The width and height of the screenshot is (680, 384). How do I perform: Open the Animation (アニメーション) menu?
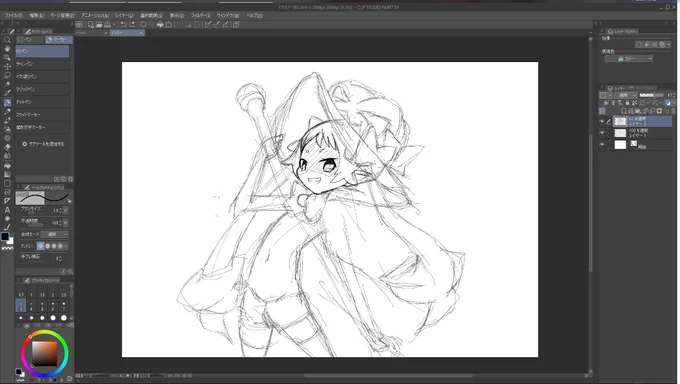(x=95, y=16)
